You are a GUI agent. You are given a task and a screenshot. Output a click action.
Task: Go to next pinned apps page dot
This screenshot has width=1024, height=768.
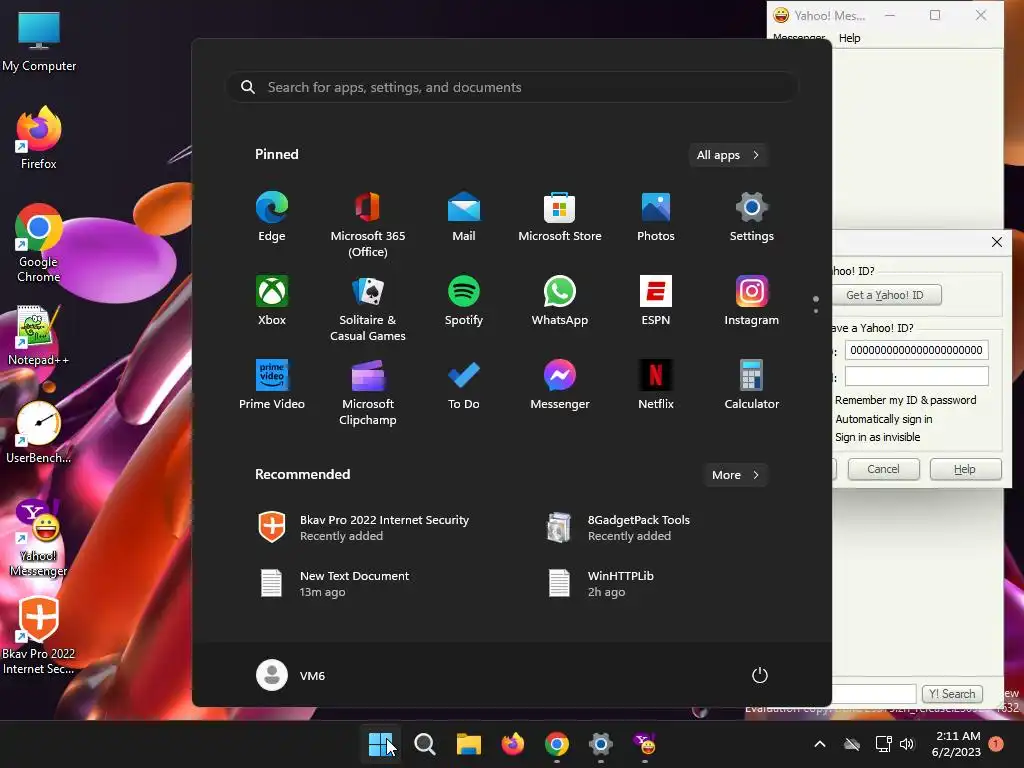(x=816, y=311)
